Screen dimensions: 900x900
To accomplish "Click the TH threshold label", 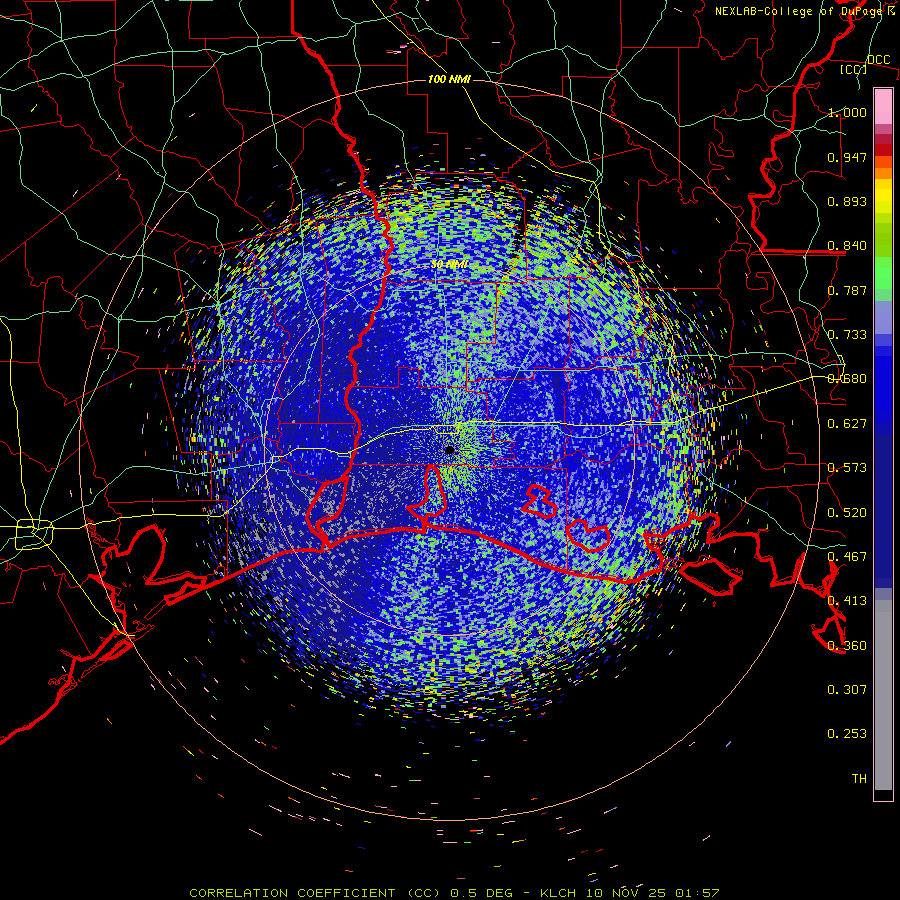I will click(859, 779).
